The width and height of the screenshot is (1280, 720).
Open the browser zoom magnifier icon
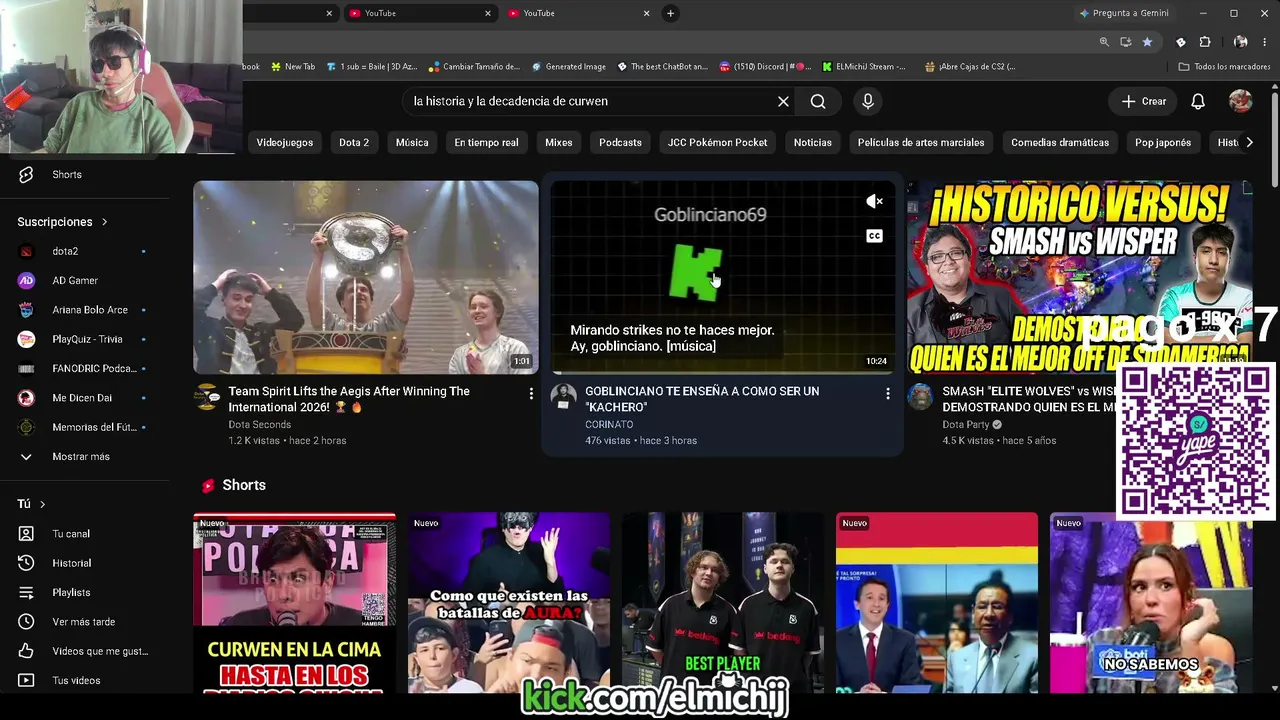coord(1104,42)
